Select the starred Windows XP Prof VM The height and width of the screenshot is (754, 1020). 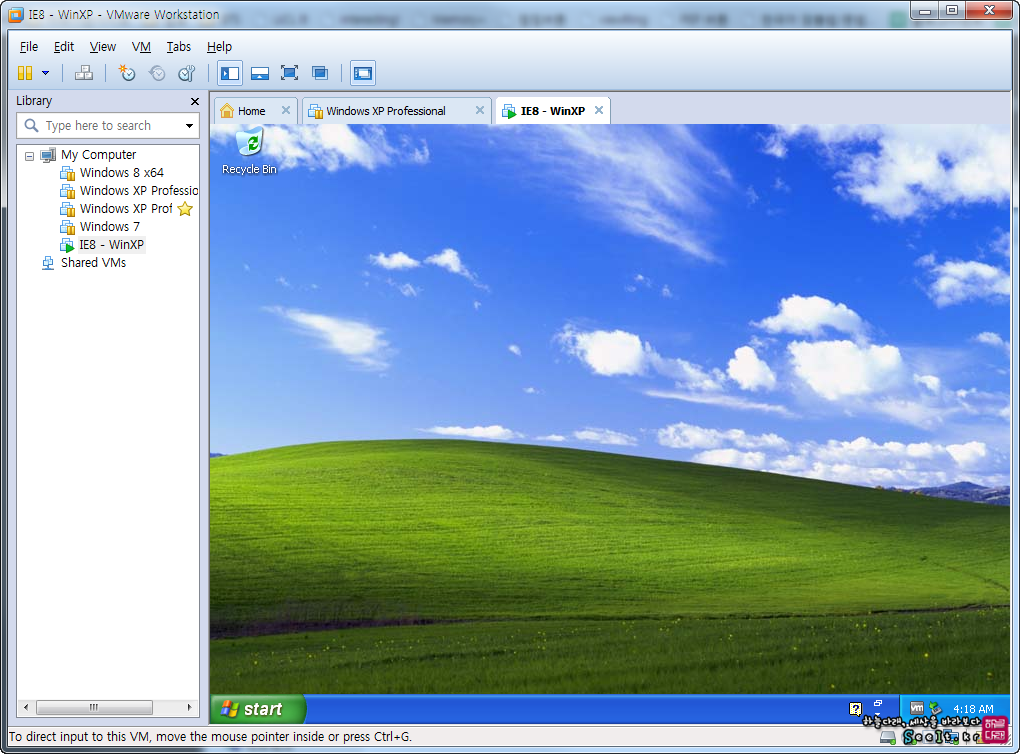click(126, 209)
